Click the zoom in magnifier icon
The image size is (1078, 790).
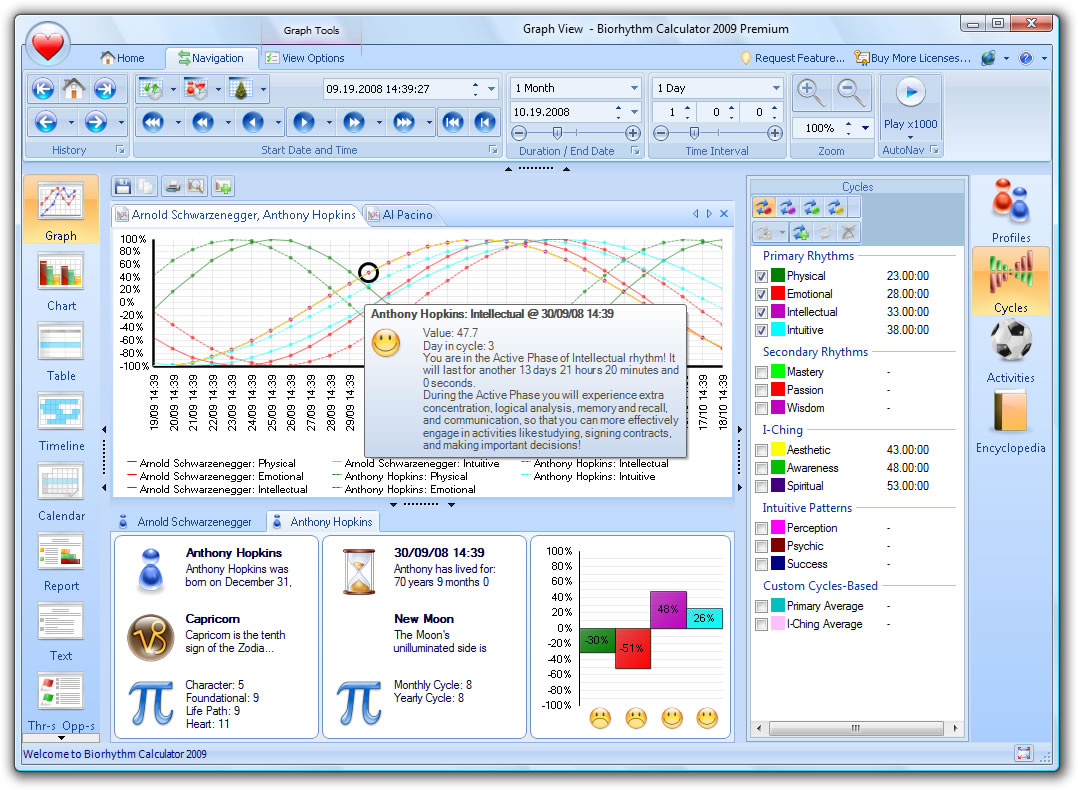pyautogui.click(x=810, y=93)
